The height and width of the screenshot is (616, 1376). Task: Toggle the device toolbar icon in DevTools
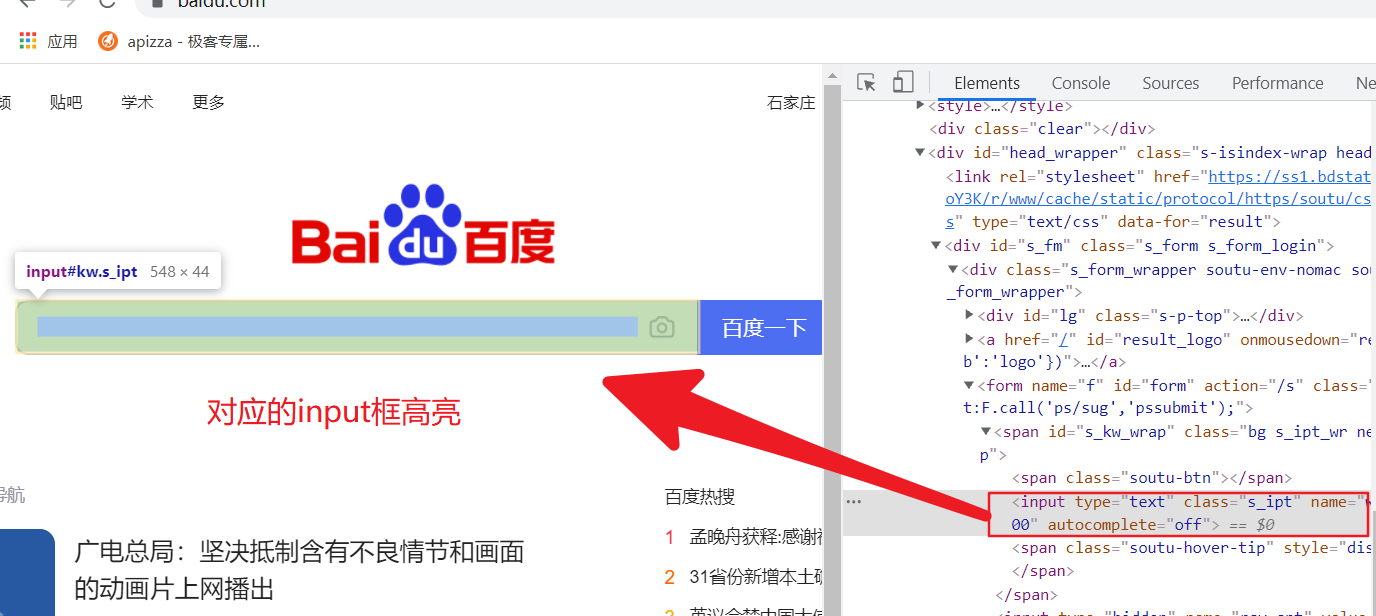903,83
